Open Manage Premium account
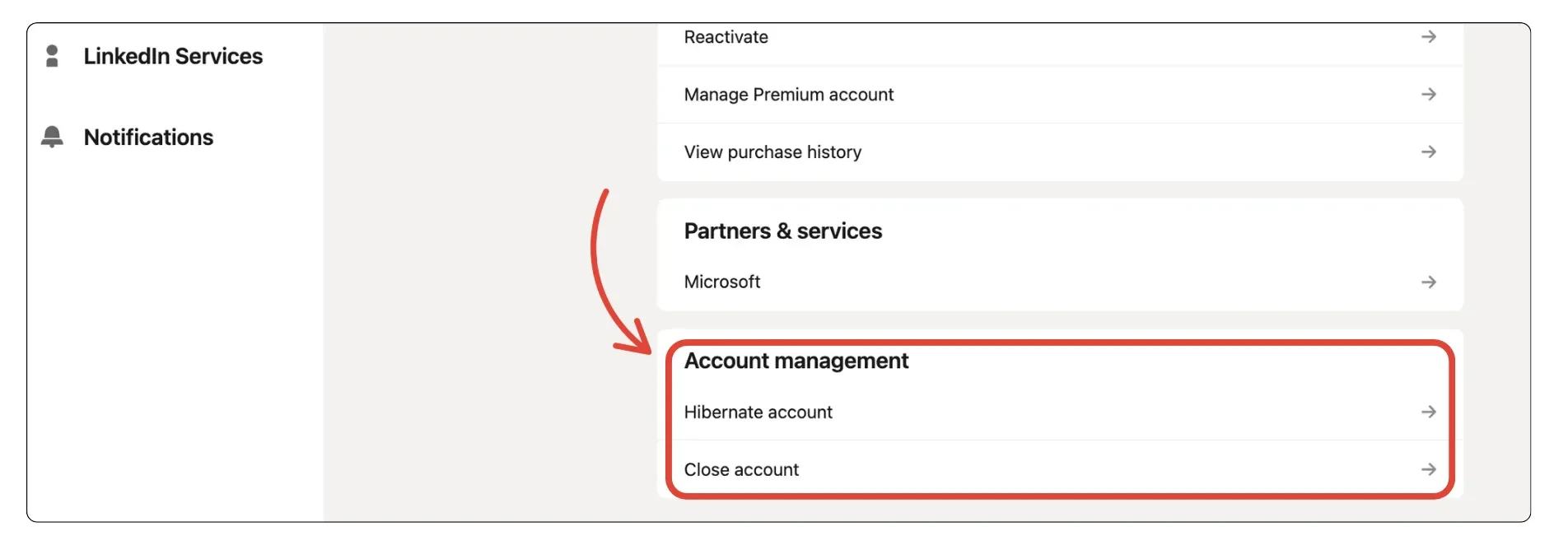Image resolution: width=1568 pixels, height=550 pixels. 788,95
